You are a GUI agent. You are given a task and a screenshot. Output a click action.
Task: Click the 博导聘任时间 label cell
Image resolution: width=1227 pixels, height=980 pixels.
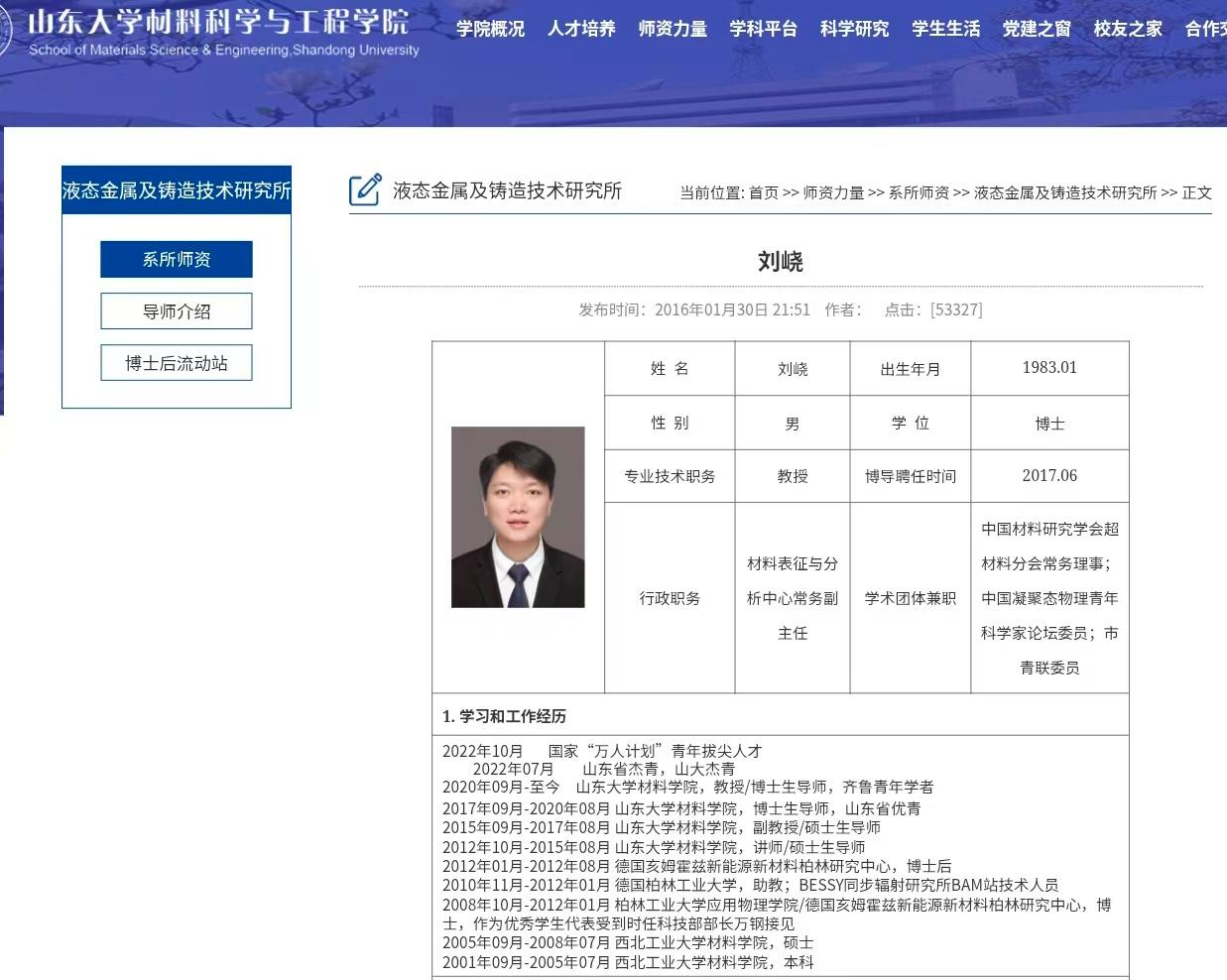[911, 476]
